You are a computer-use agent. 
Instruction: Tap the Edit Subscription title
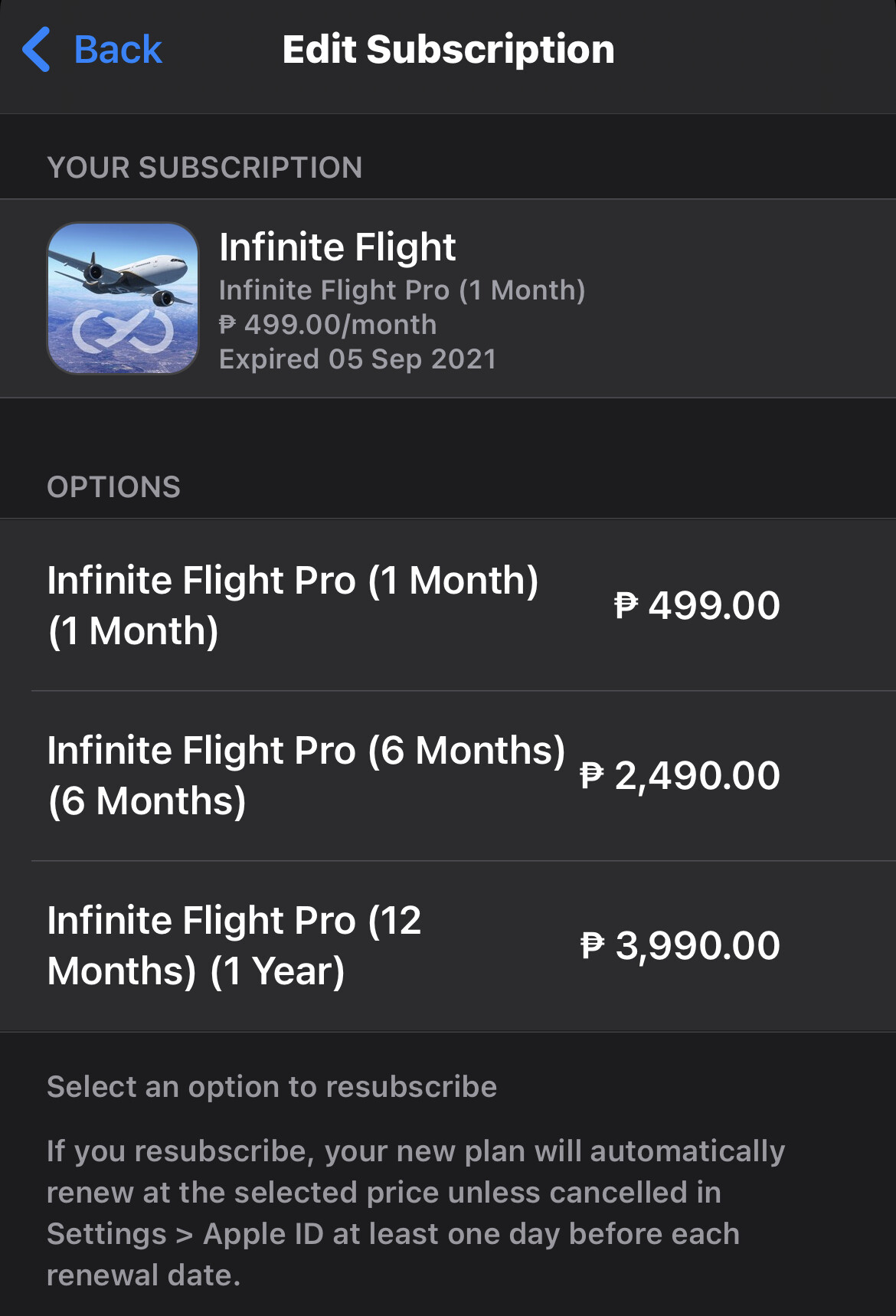[x=448, y=50]
